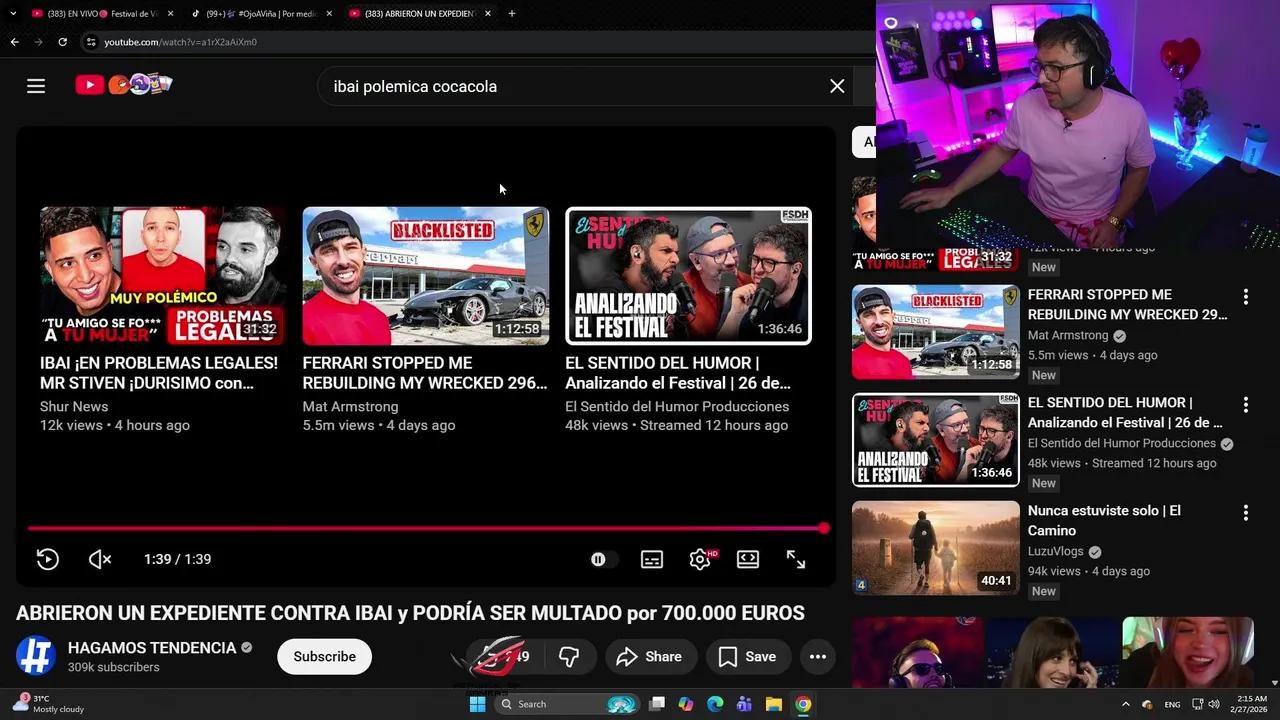Open clock and date 2:15 AM panel

1252,704
